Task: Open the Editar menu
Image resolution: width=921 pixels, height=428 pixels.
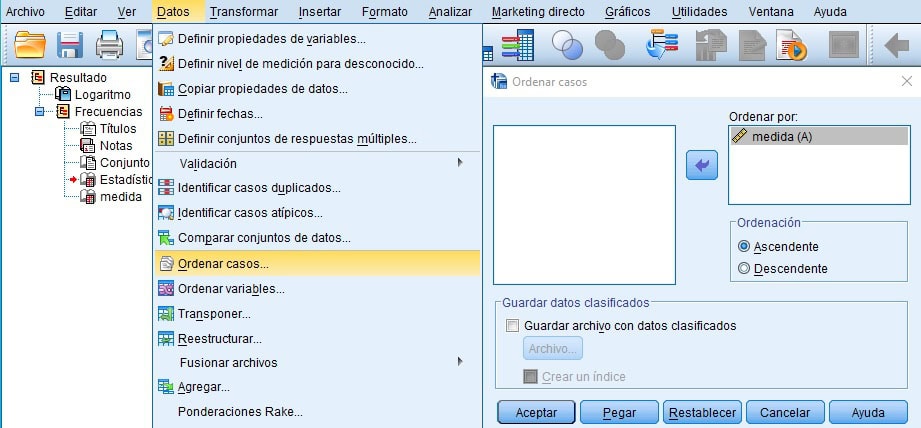Action: (81, 12)
